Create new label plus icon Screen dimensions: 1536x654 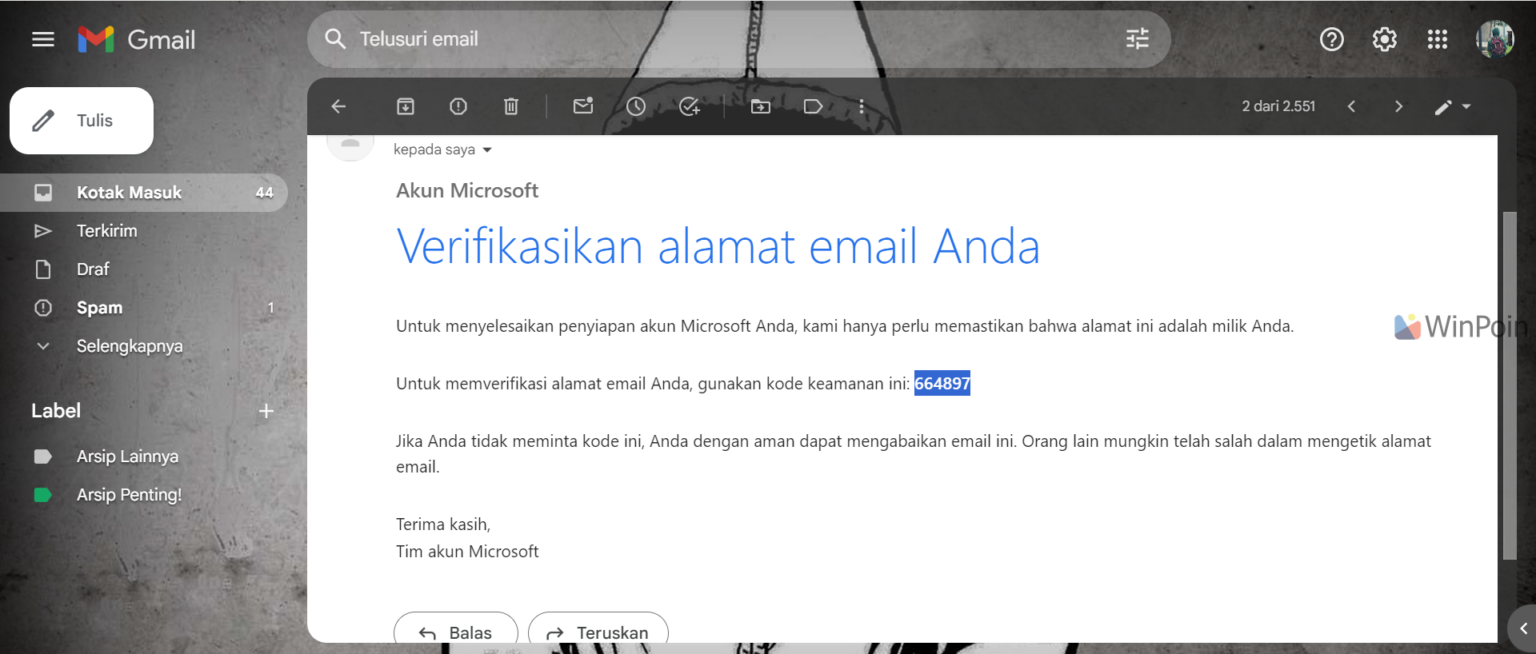266,411
